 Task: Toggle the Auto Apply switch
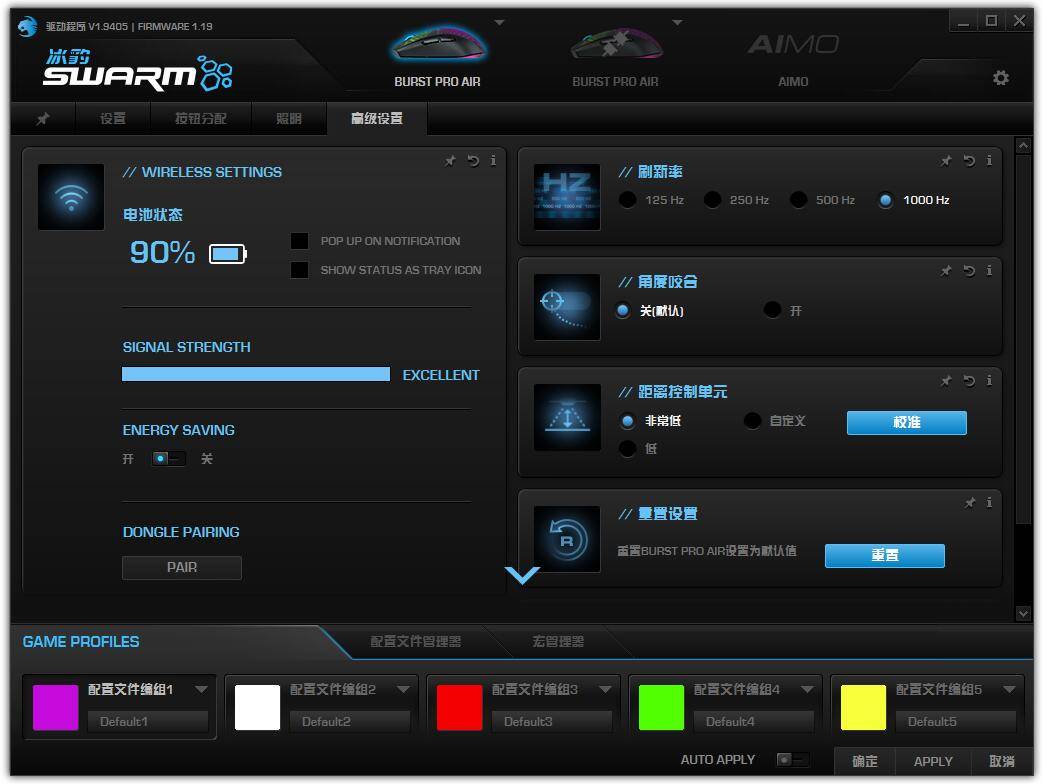point(793,759)
